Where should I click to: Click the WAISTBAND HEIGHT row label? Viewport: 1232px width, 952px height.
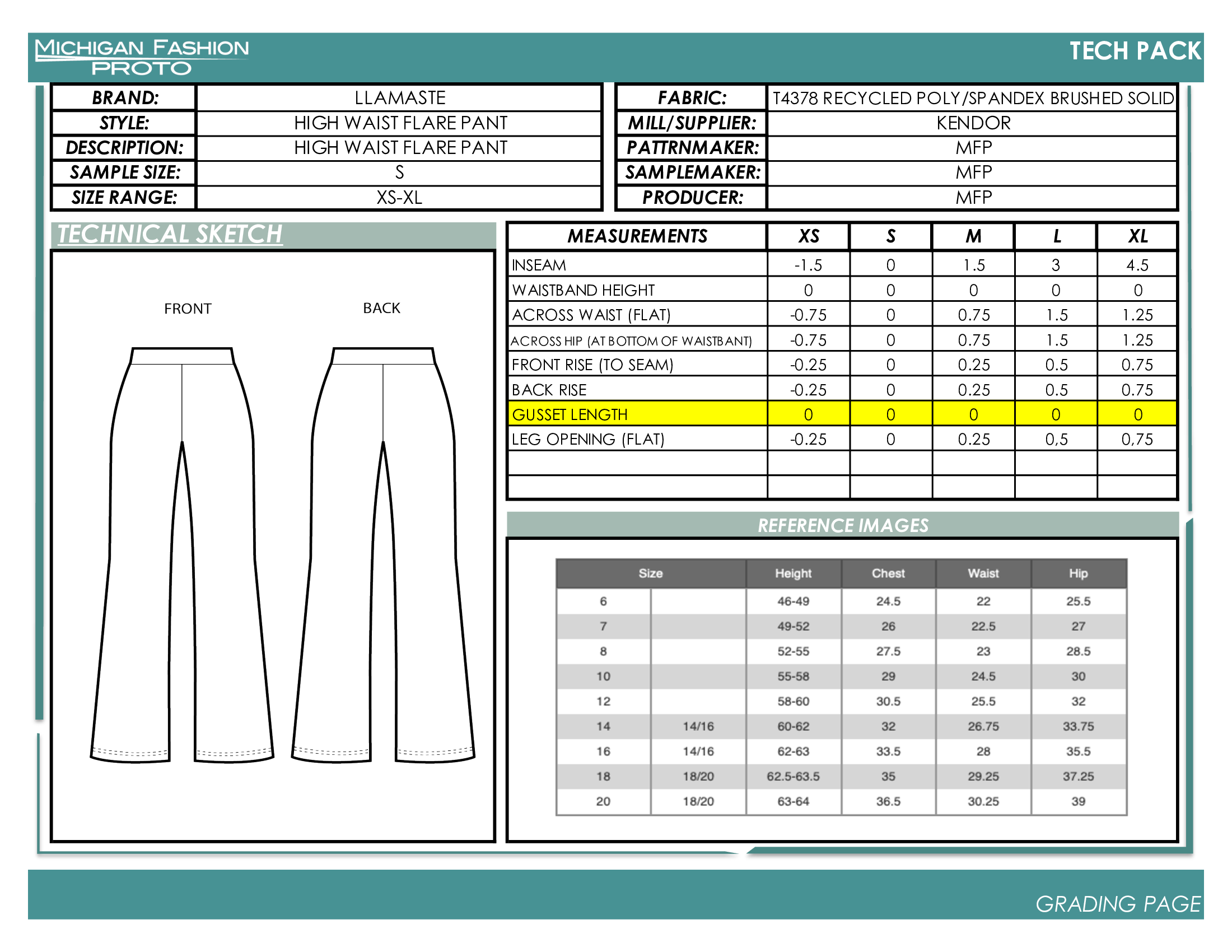pos(584,290)
